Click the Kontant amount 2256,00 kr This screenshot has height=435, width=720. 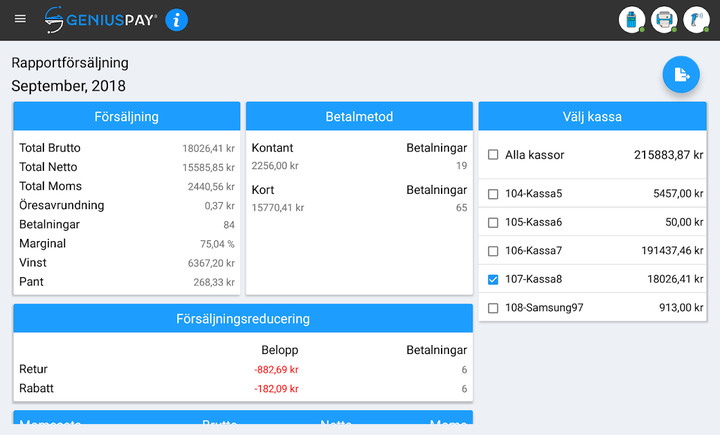(x=275, y=166)
